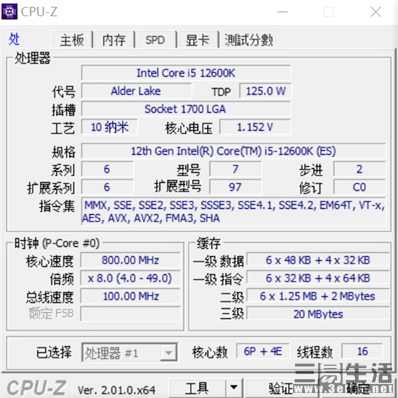Click the 20 MBytes level 3 cache value
Image resolution: width=398 pixels, height=398 pixels.
tap(318, 314)
